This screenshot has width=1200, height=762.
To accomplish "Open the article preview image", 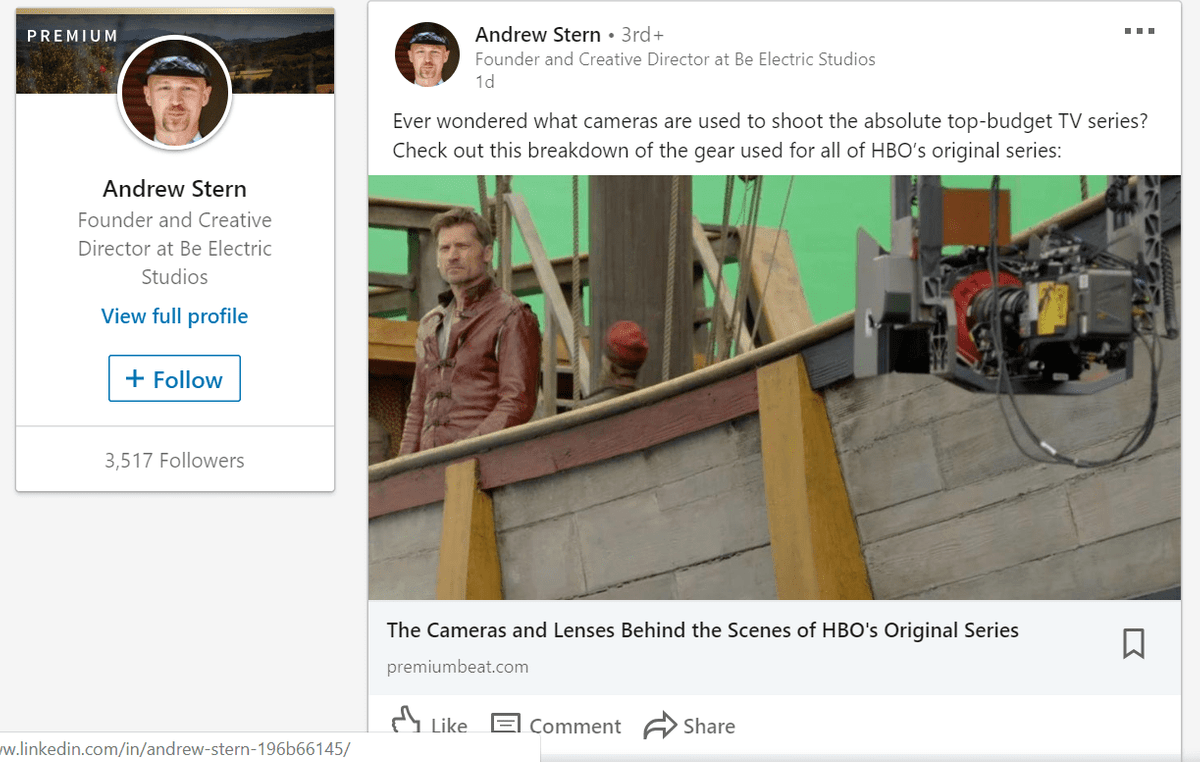I will click(x=774, y=388).
